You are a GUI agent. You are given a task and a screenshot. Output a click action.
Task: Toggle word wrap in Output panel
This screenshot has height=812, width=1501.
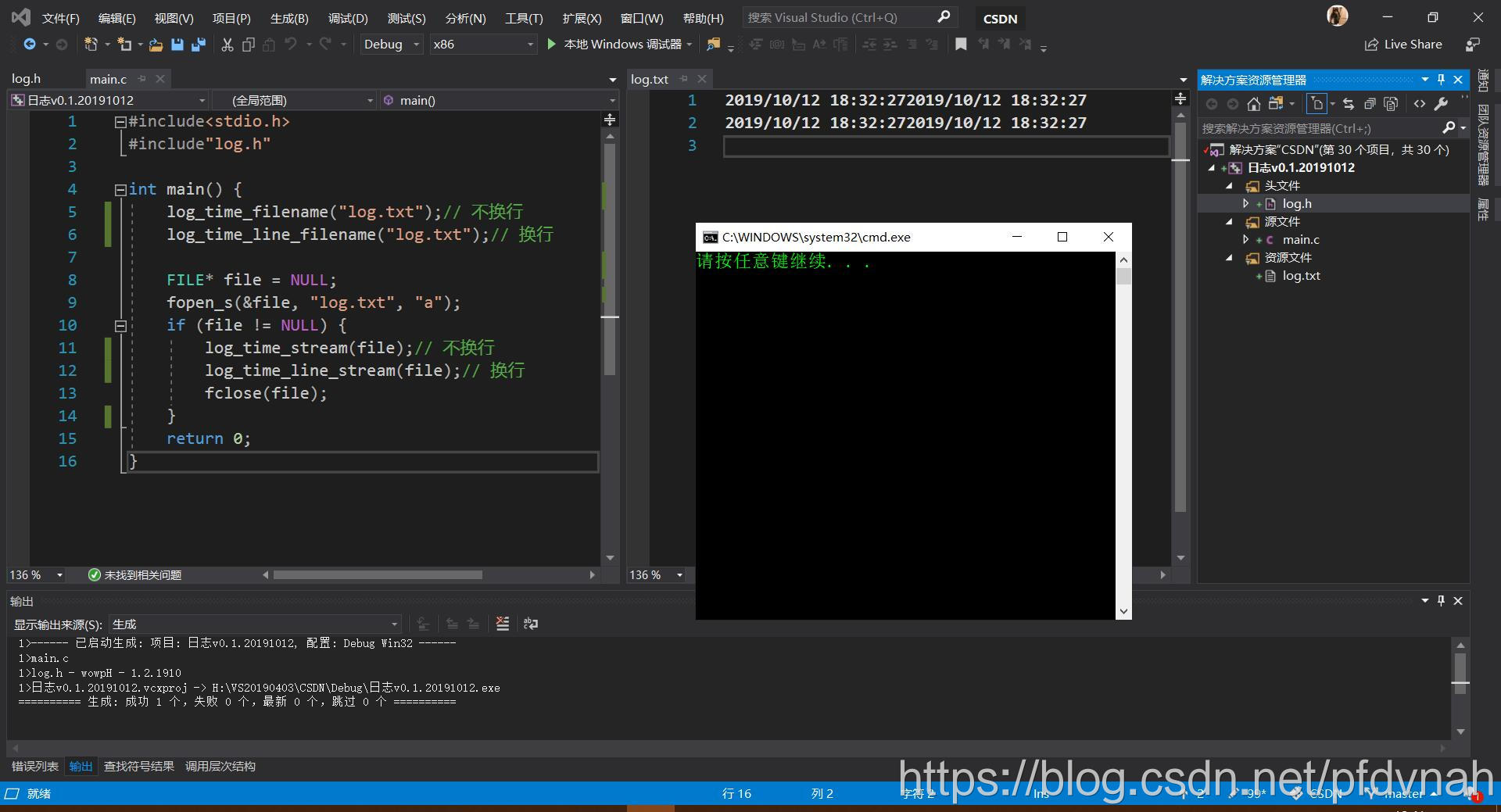[531, 624]
